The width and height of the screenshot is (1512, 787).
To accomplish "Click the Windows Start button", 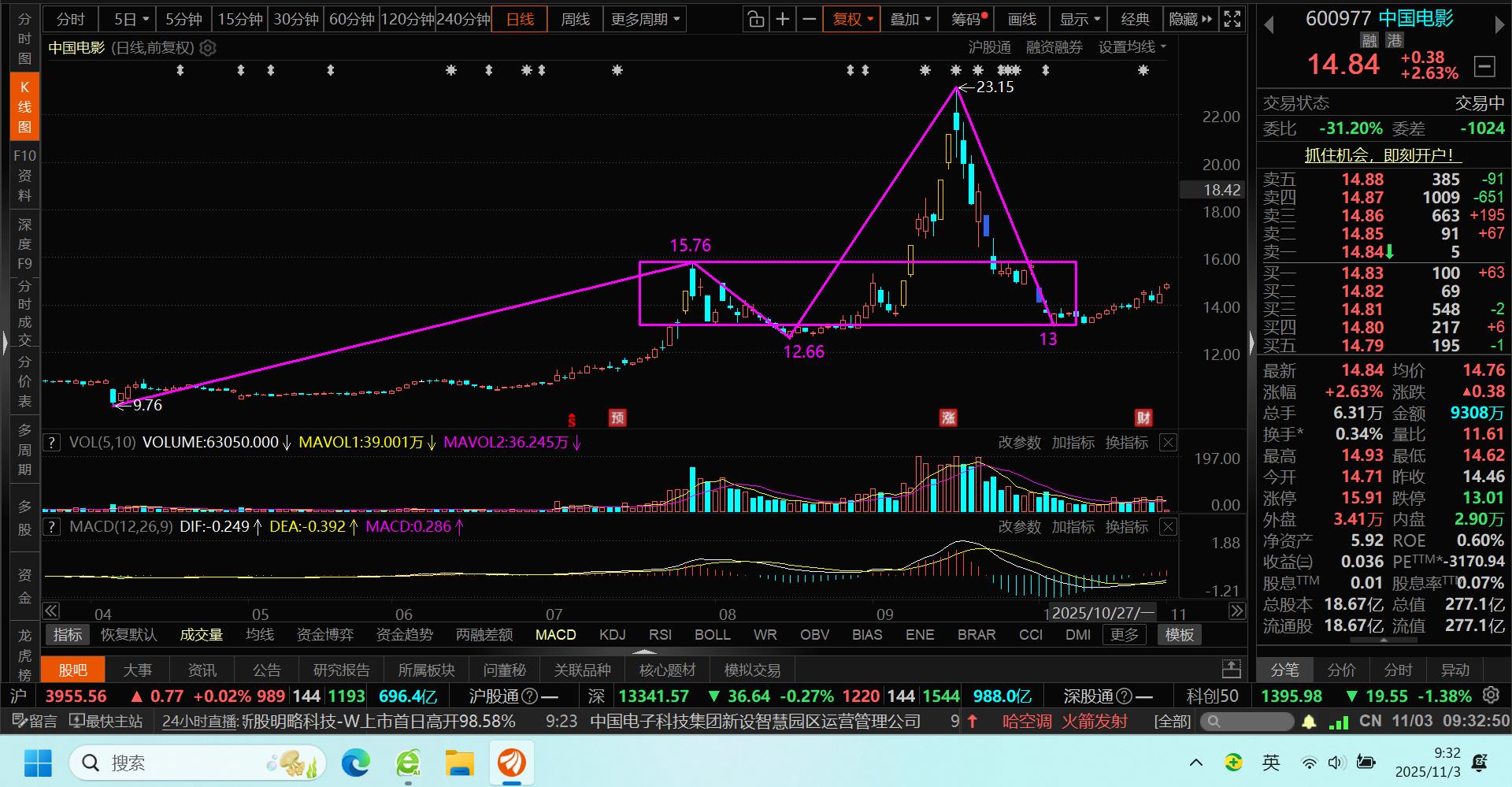I will point(38,763).
